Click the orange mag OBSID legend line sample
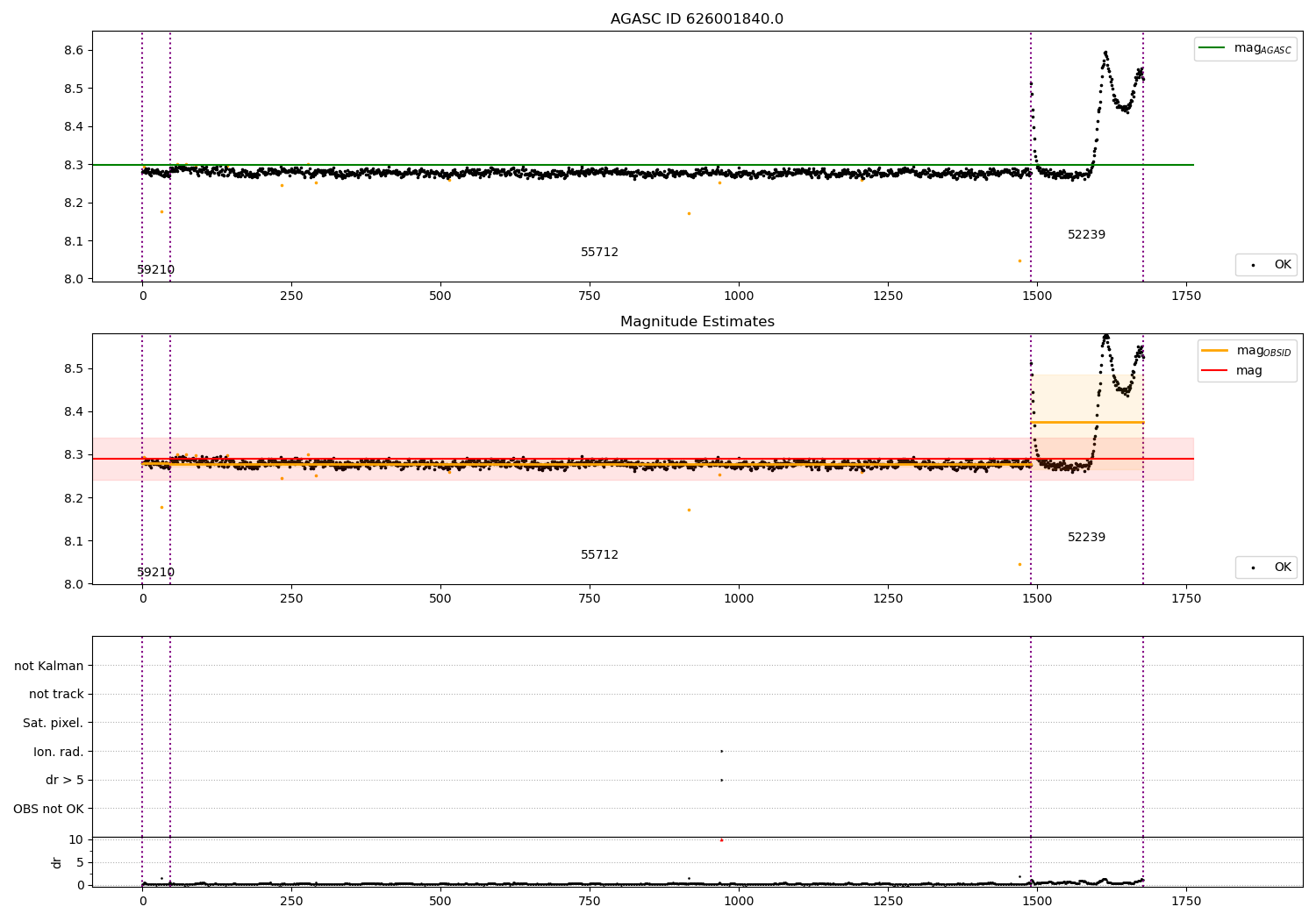 click(1214, 350)
